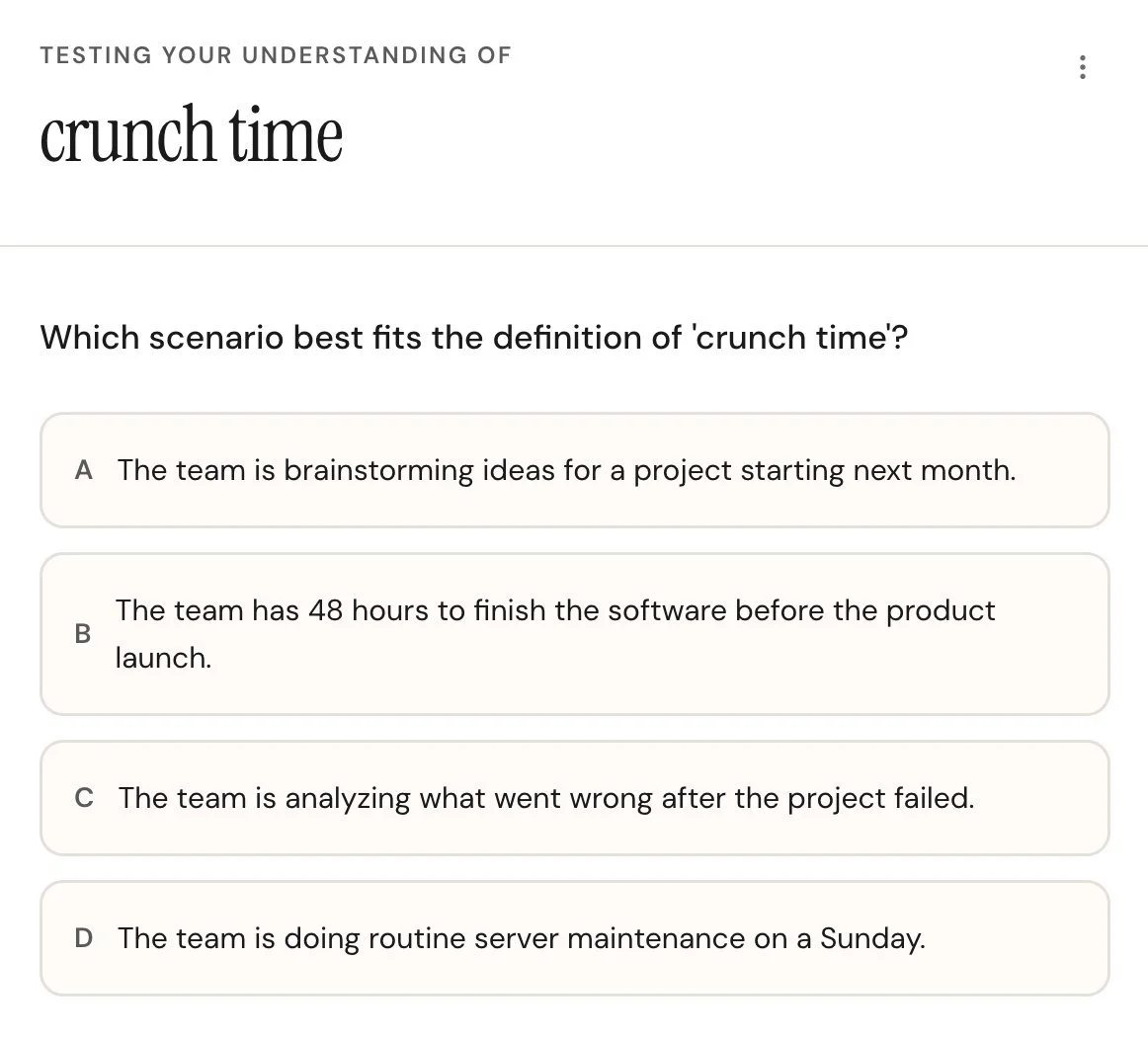Click the 'TESTING YOUR UNDERSTANDING OF' label
Image resolution: width=1148 pixels, height=1039 pixels.
275,55
